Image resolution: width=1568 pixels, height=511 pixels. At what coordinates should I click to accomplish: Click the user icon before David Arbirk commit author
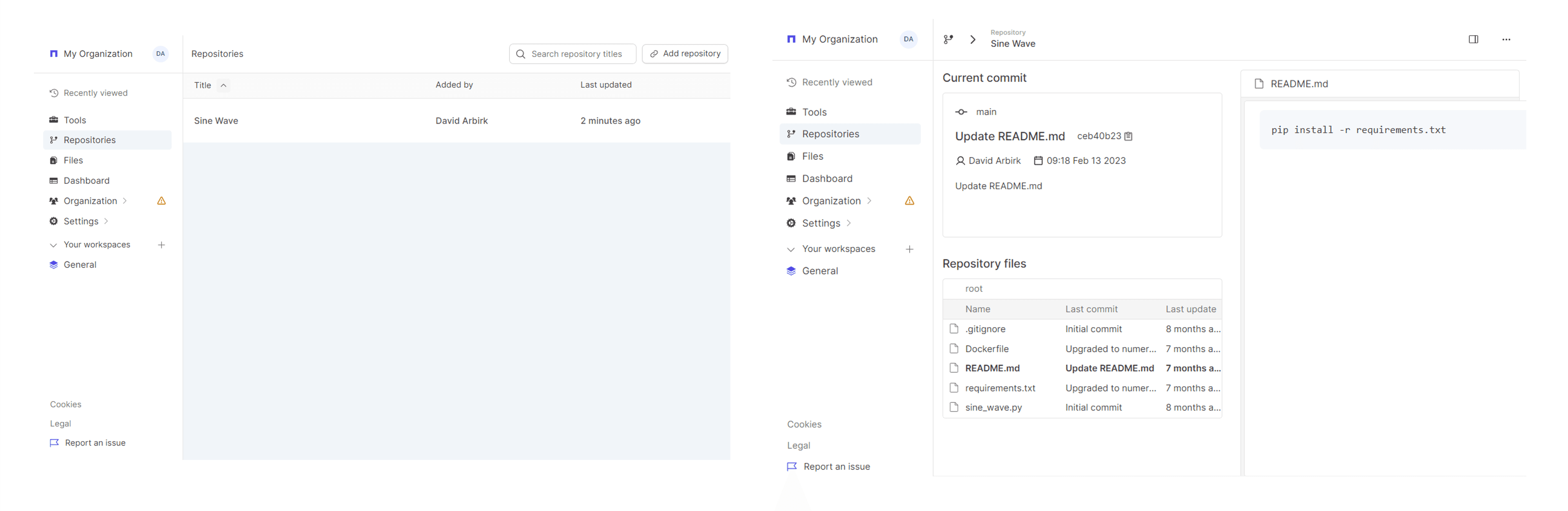click(960, 161)
